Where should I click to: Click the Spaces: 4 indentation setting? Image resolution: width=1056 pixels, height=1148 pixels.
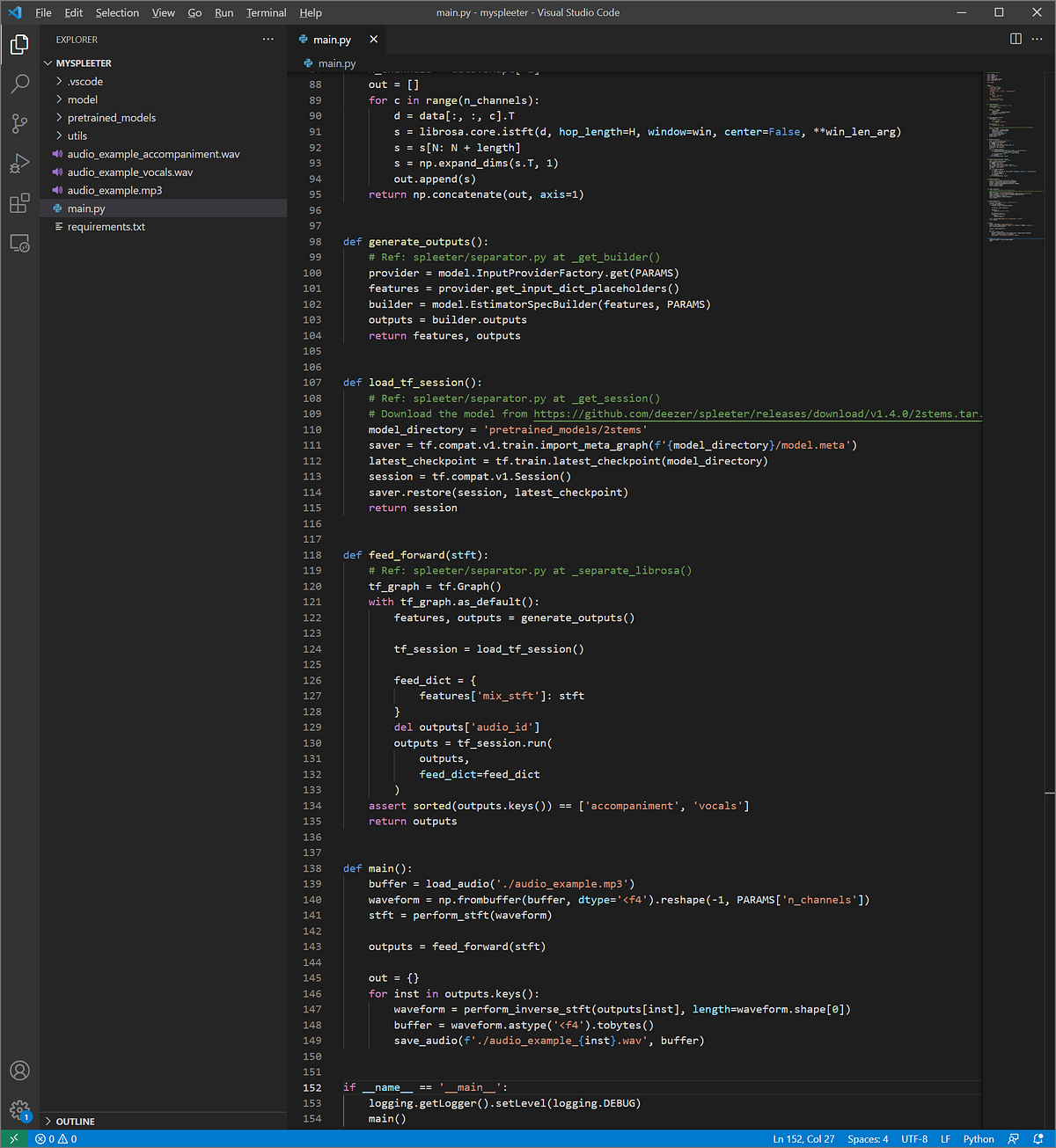point(868,1138)
